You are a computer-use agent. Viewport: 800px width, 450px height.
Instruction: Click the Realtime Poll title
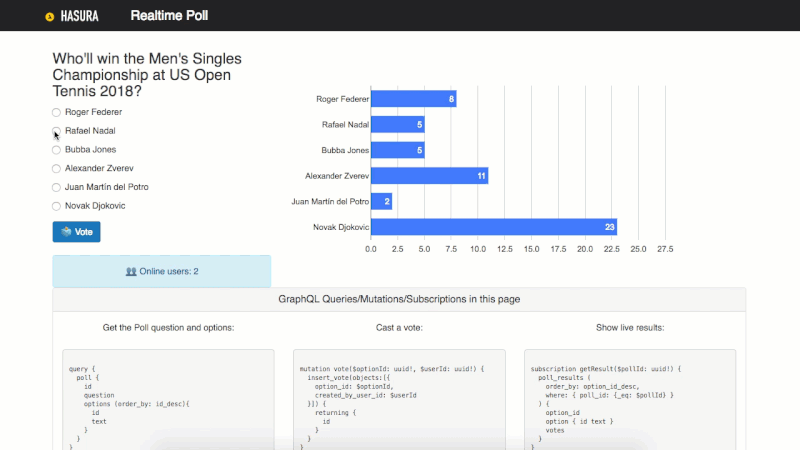coord(169,16)
